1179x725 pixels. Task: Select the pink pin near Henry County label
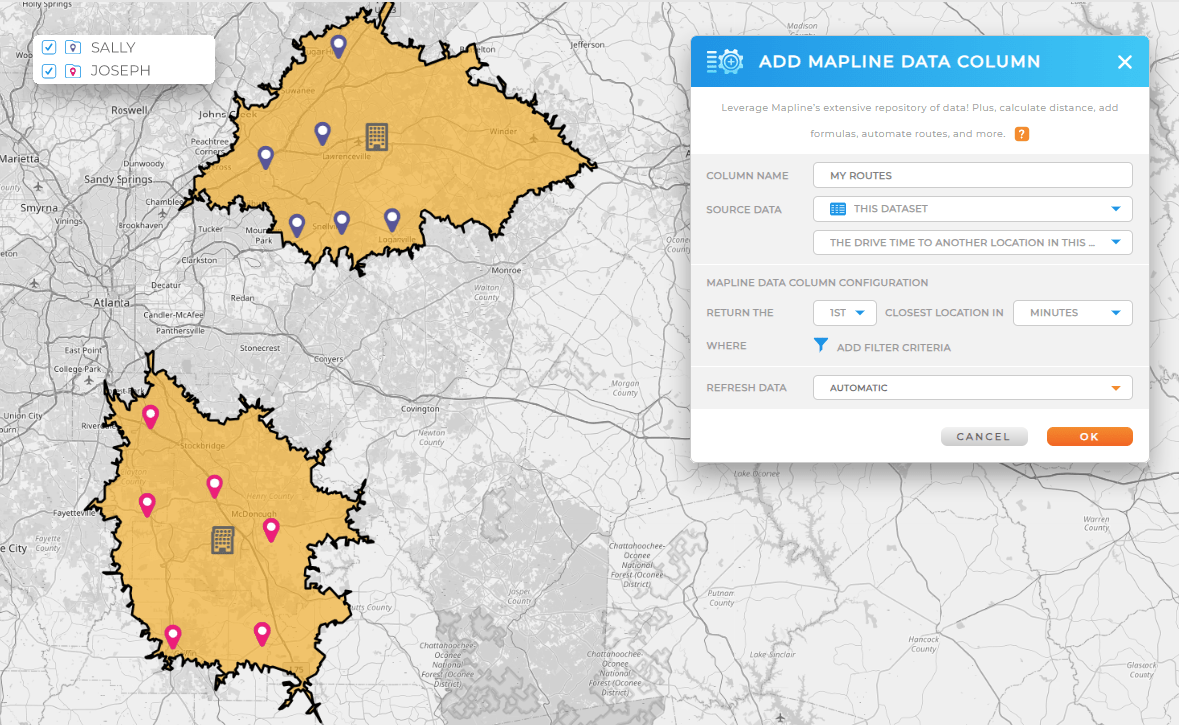tap(214, 486)
